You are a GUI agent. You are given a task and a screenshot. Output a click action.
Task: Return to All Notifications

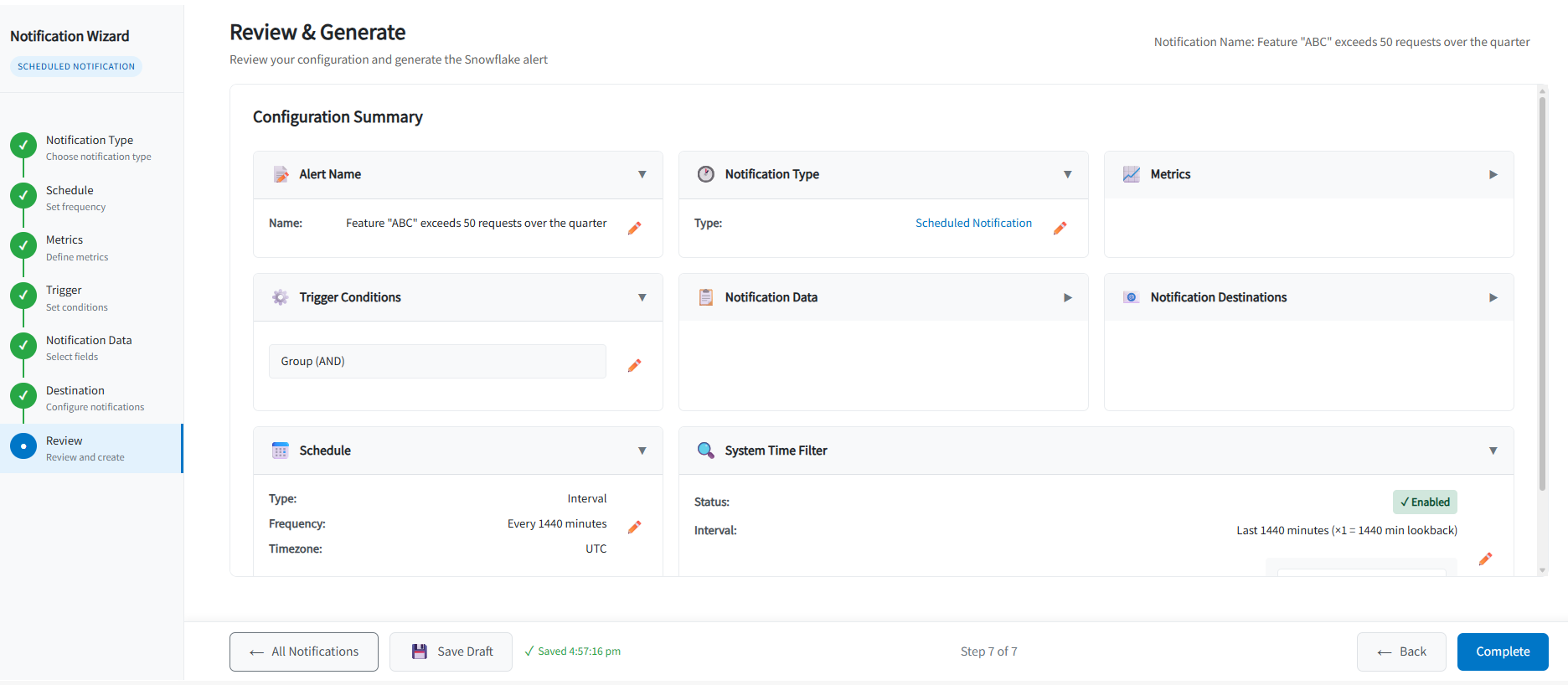[x=304, y=652]
